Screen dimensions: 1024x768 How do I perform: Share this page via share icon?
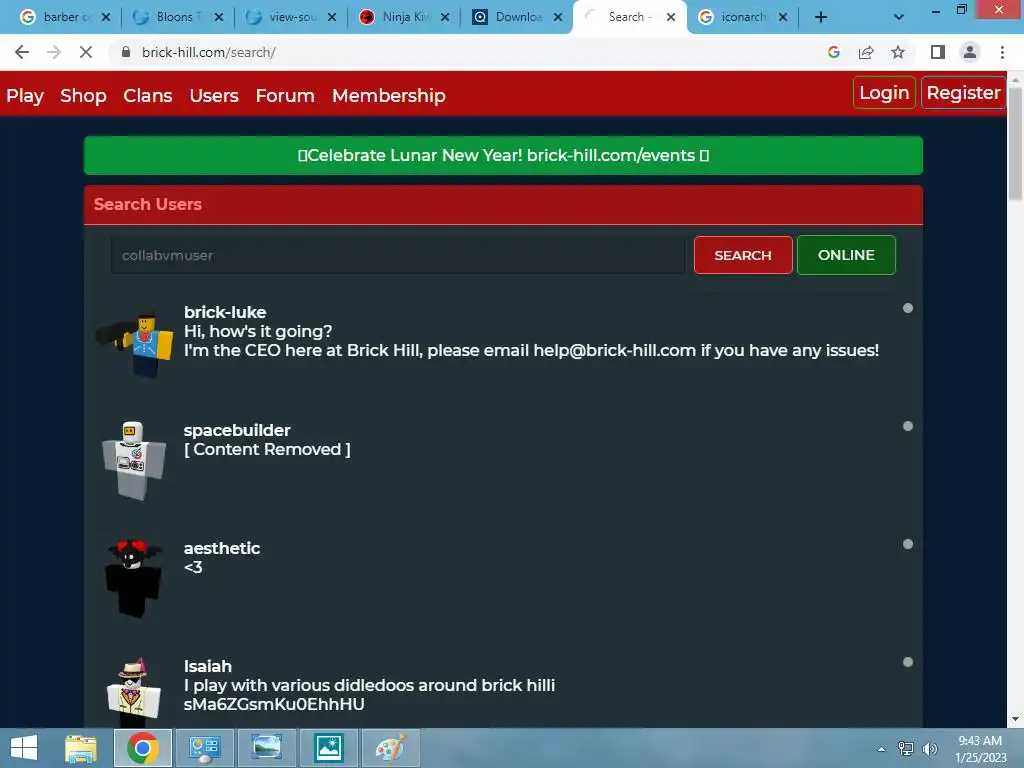pos(866,52)
